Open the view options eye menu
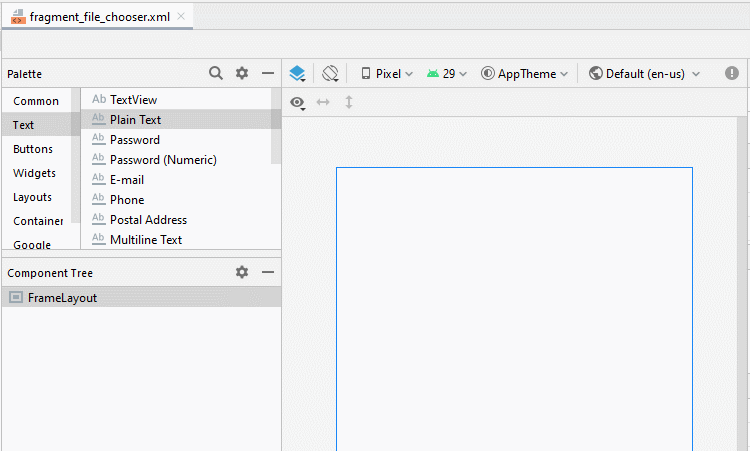Image resolution: width=750 pixels, height=451 pixels. point(298,102)
